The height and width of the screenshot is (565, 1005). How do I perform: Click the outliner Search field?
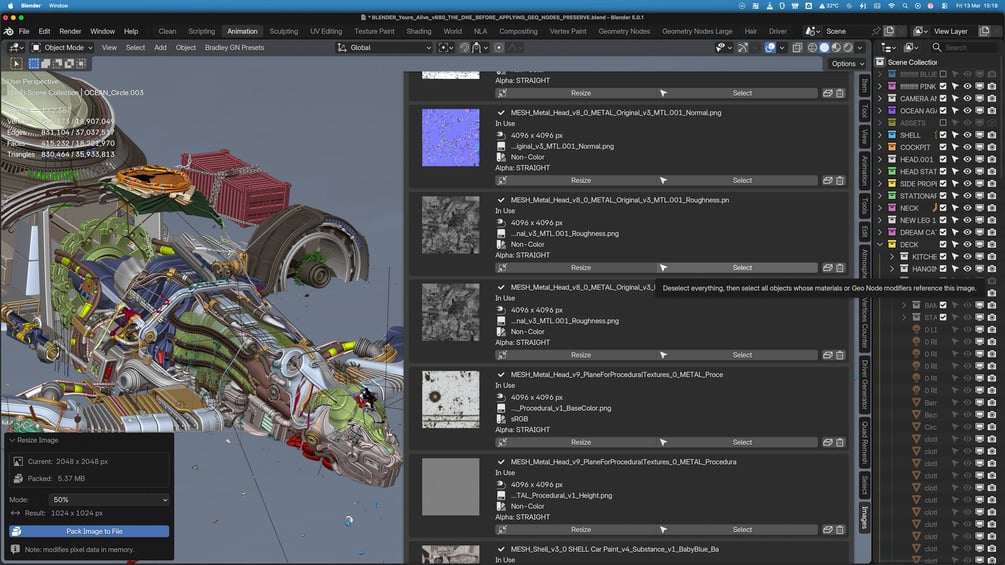[965, 47]
